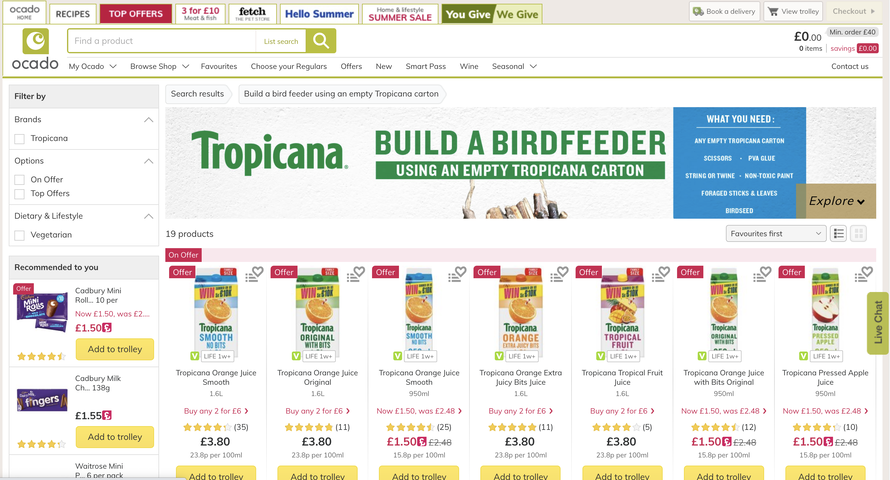Image resolution: width=890 pixels, height=480 pixels.
Task: Expand the Browse Shop menu
Action: pyautogui.click(x=159, y=66)
